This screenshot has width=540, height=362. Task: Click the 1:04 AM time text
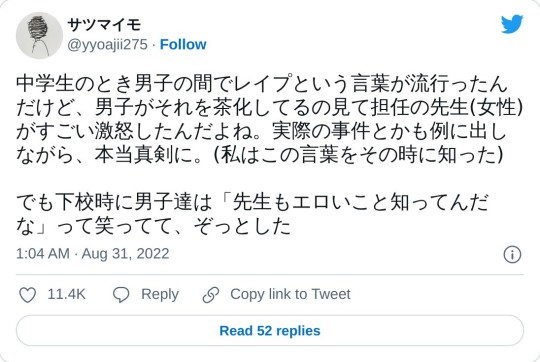pos(43,254)
